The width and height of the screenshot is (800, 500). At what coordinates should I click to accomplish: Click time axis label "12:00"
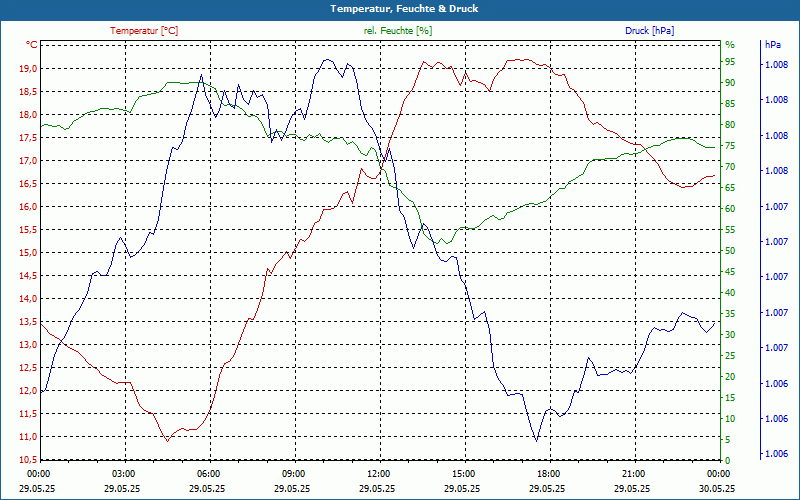(x=378, y=473)
